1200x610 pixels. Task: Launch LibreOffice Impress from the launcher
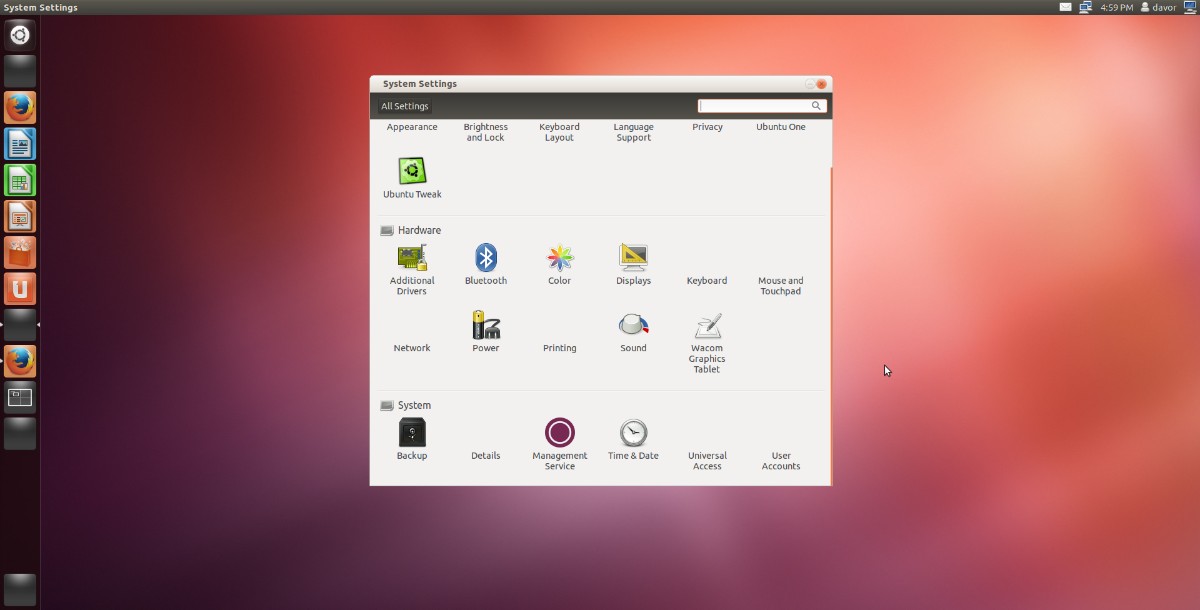tap(20, 216)
